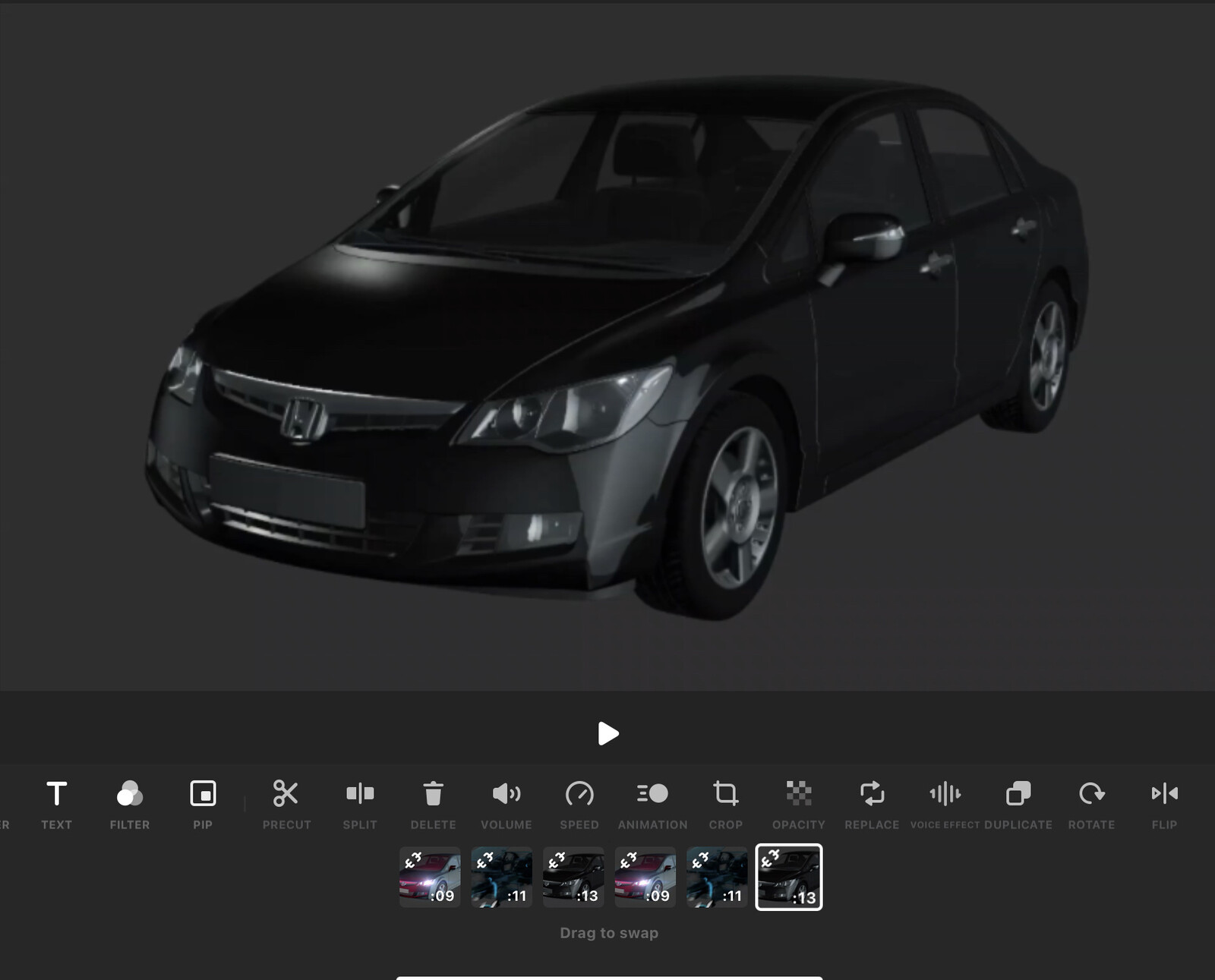Flip the clip horizontally
The image size is (1215, 980).
[x=1164, y=805]
